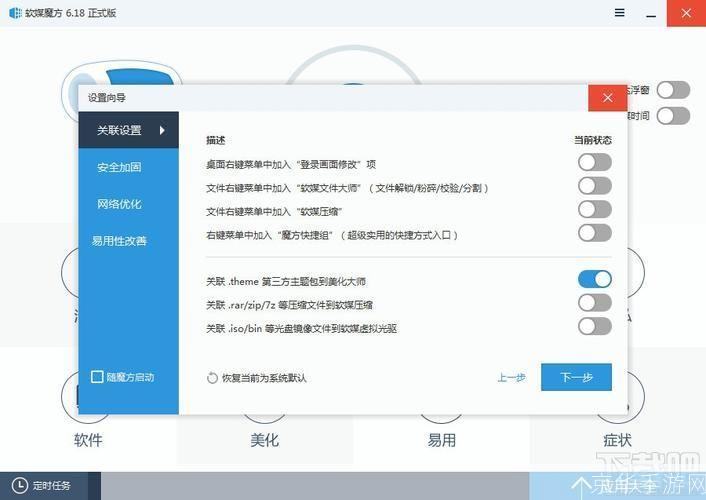Open the 软件 category in main window
This screenshot has width=706, height=500.
[88, 440]
